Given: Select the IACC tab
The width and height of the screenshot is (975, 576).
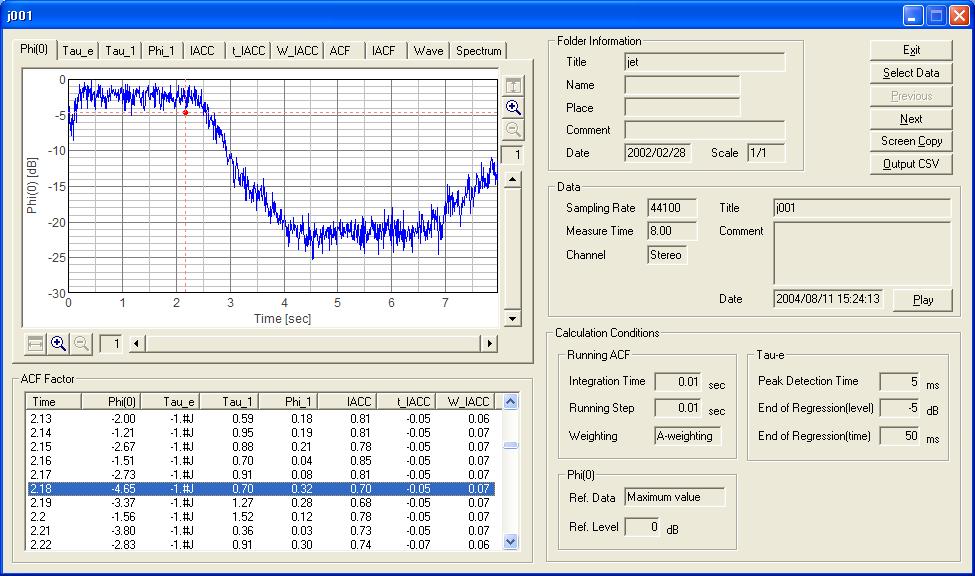Looking at the screenshot, I should point(202,51).
